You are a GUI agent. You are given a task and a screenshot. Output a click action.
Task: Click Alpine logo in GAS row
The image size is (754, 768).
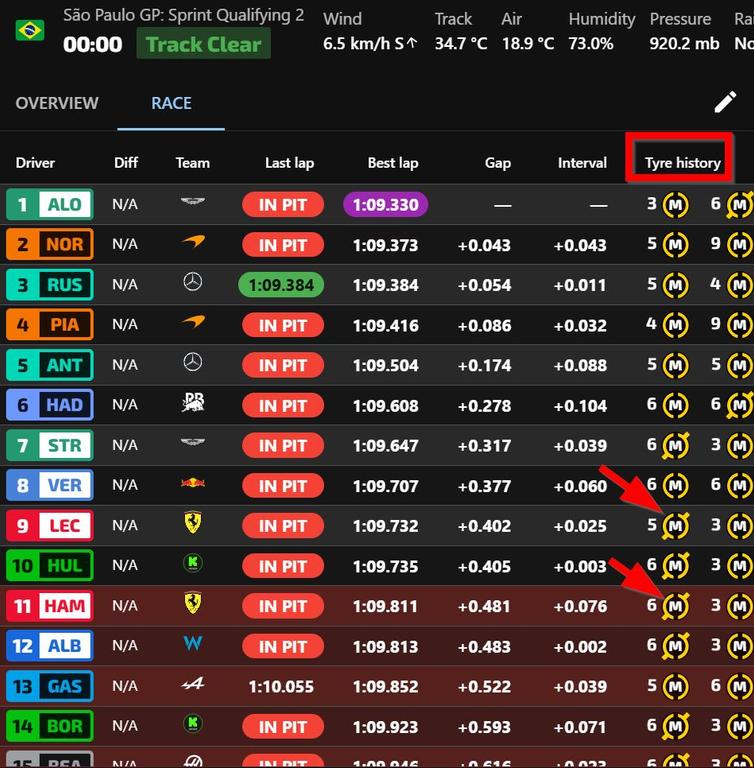(x=193, y=683)
